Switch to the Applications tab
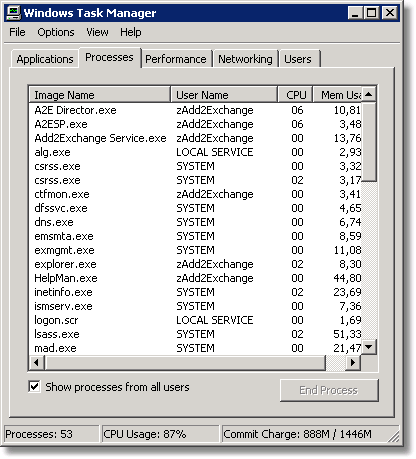Image resolution: width=416 pixels, height=459 pixels. [x=45, y=59]
